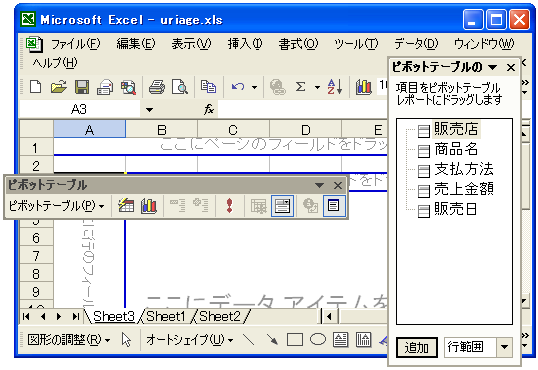Open Print Preview icon
The width and height of the screenshot is (538, 370).
180,87
